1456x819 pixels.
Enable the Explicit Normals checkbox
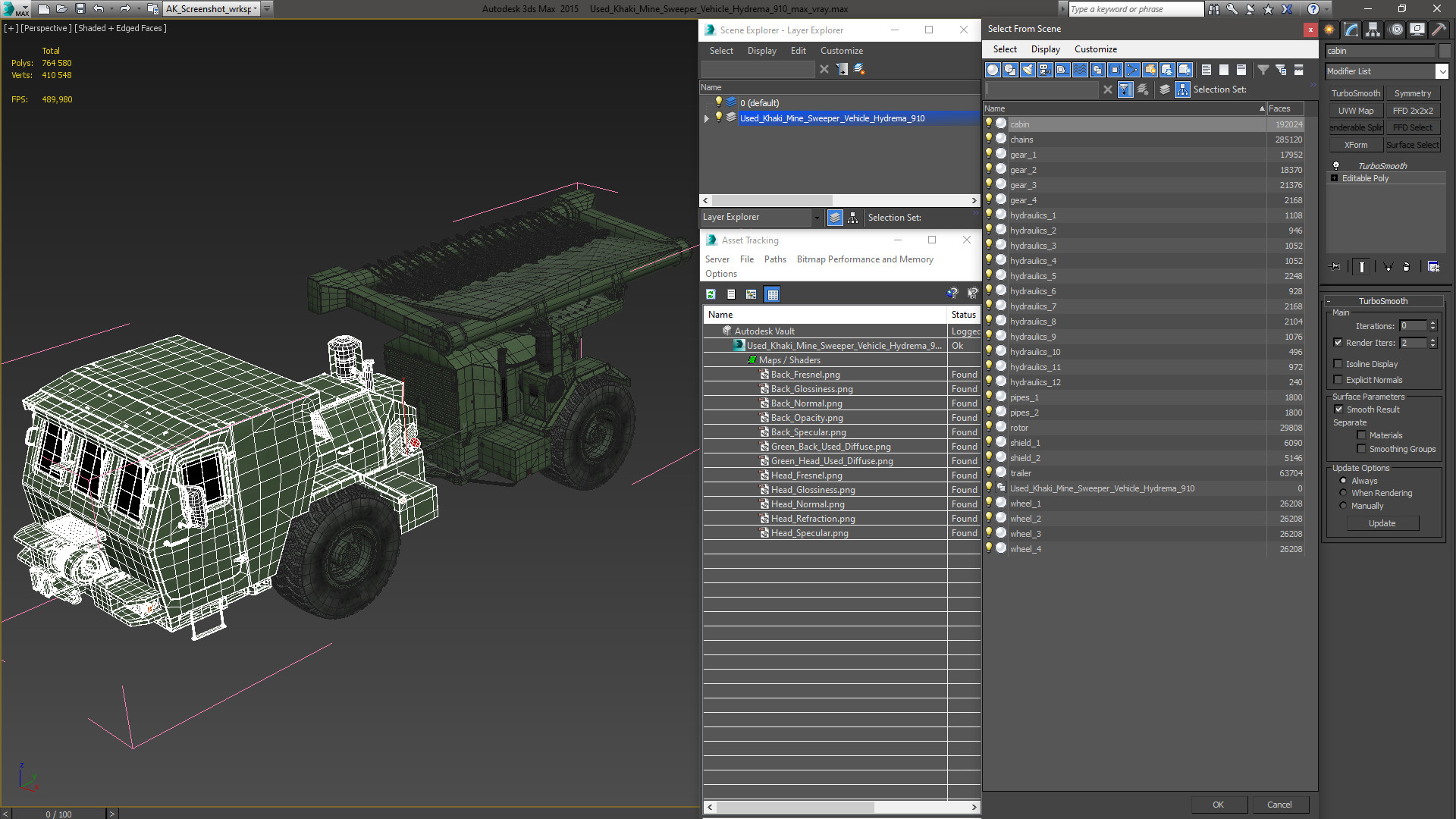[x=1338, y=380]
